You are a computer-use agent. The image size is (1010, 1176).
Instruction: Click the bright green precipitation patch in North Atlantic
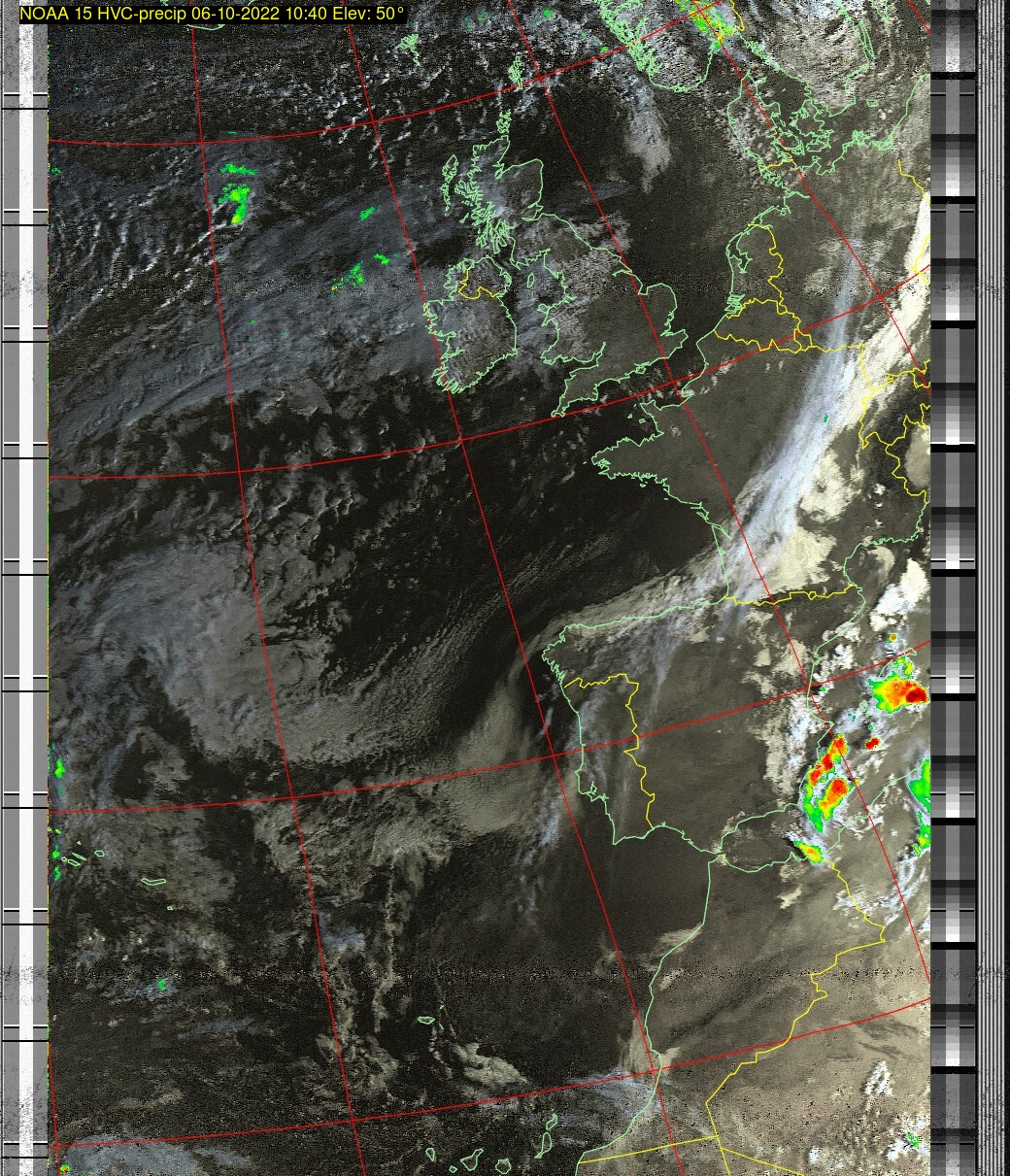236,201
